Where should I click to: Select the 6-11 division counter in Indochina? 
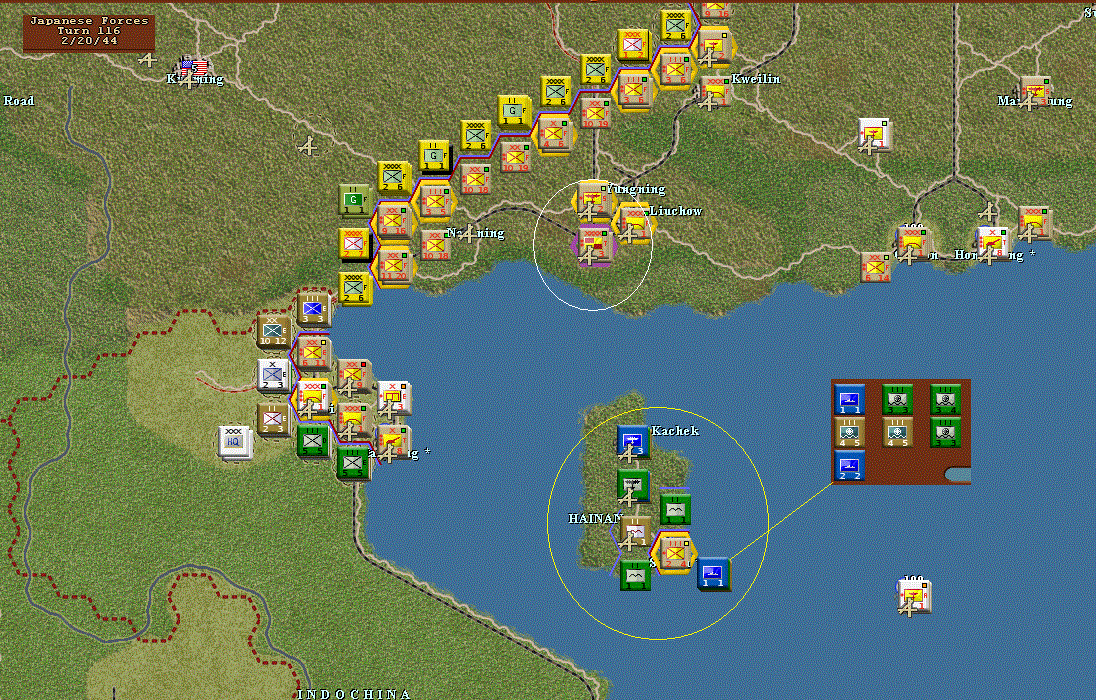click(313, 353)
